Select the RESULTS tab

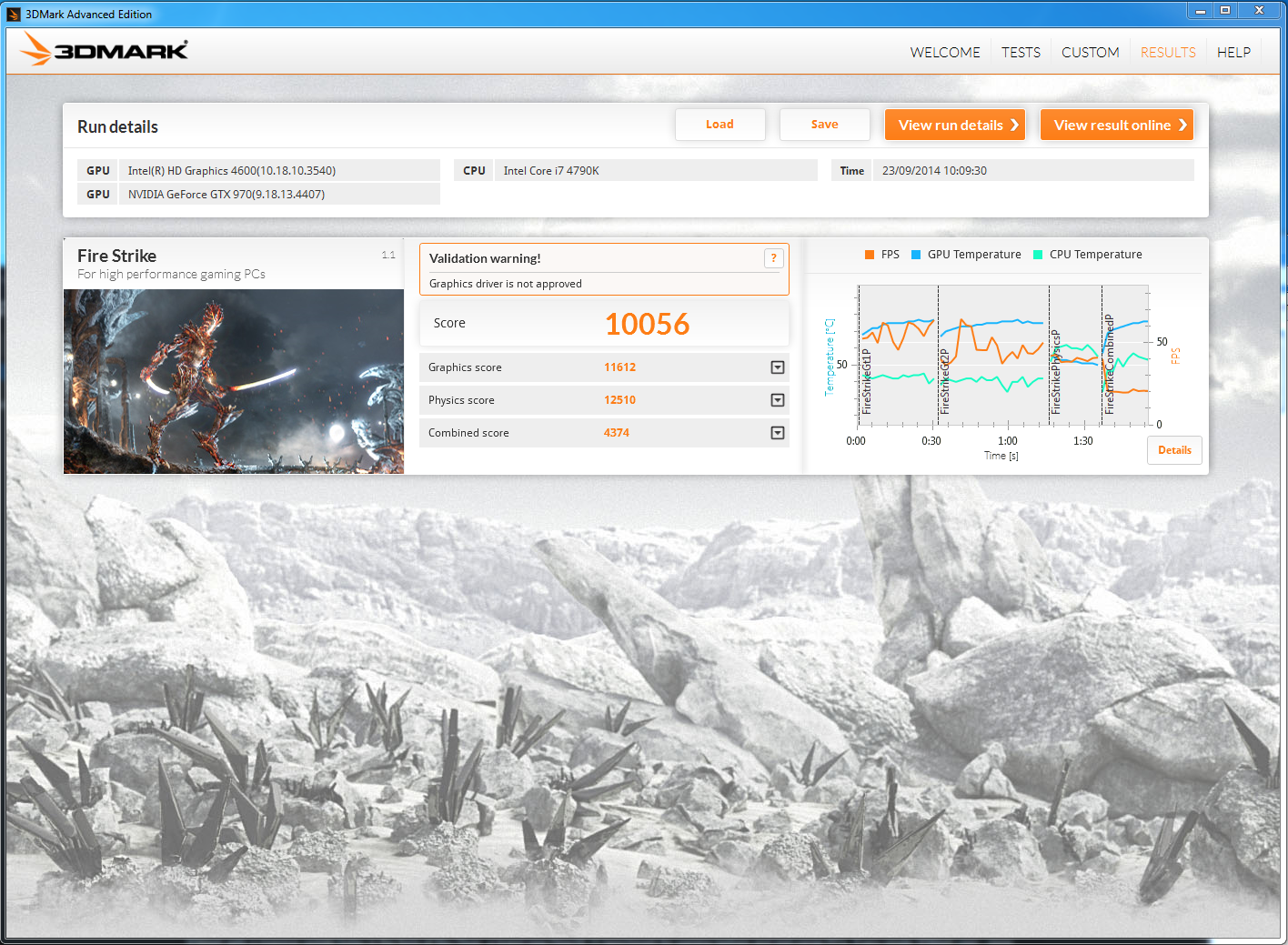1168,53
